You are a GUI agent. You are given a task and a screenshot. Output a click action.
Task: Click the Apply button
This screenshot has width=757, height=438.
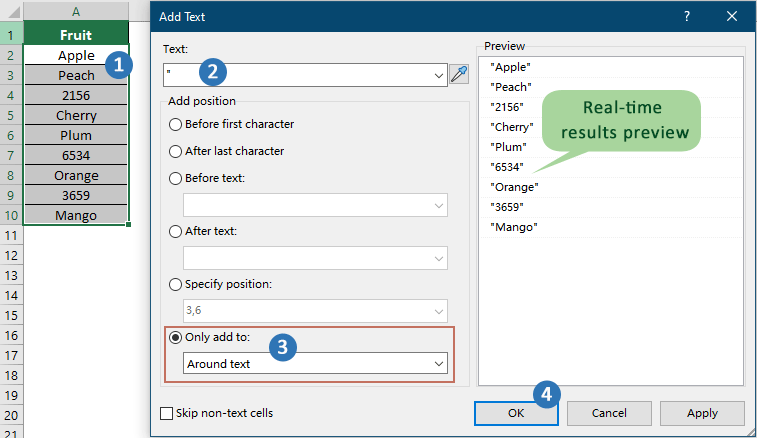coord(701,413)
